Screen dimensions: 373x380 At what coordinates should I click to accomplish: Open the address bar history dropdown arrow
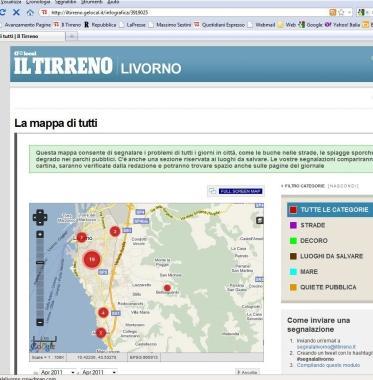point(349,13)
